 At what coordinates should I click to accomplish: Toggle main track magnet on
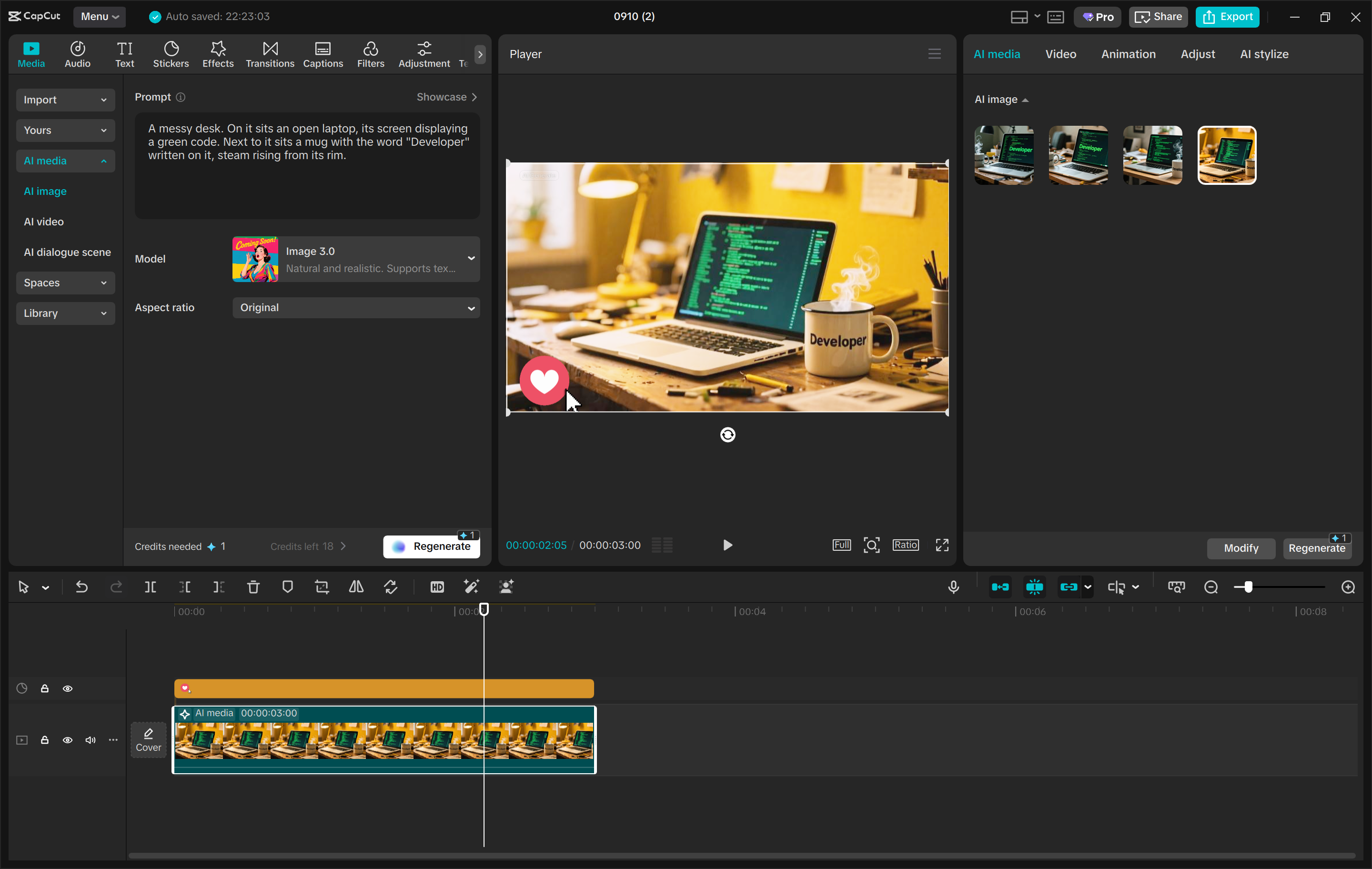point(1000,587)
